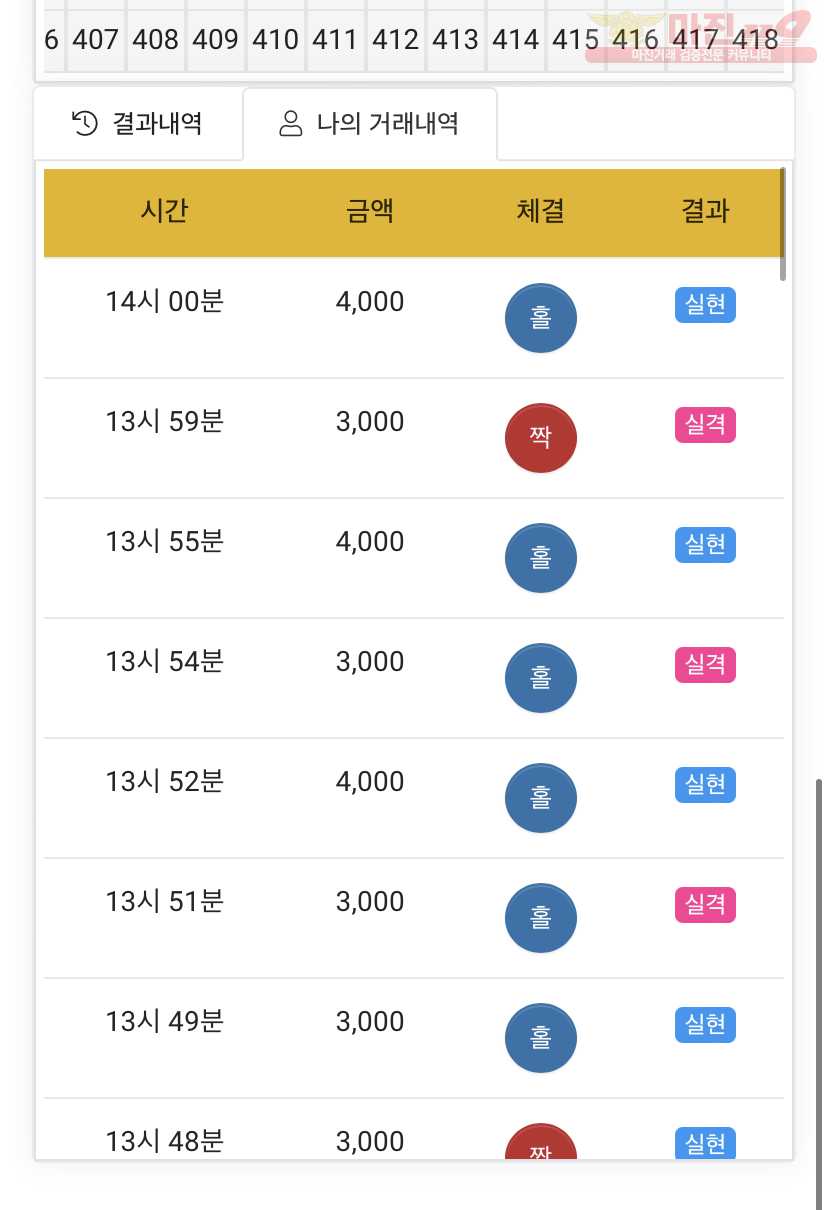Click the 홀 circle in 13시 54분 row
This screenshot has height=1210, width=828.
[x=541, y=678]
